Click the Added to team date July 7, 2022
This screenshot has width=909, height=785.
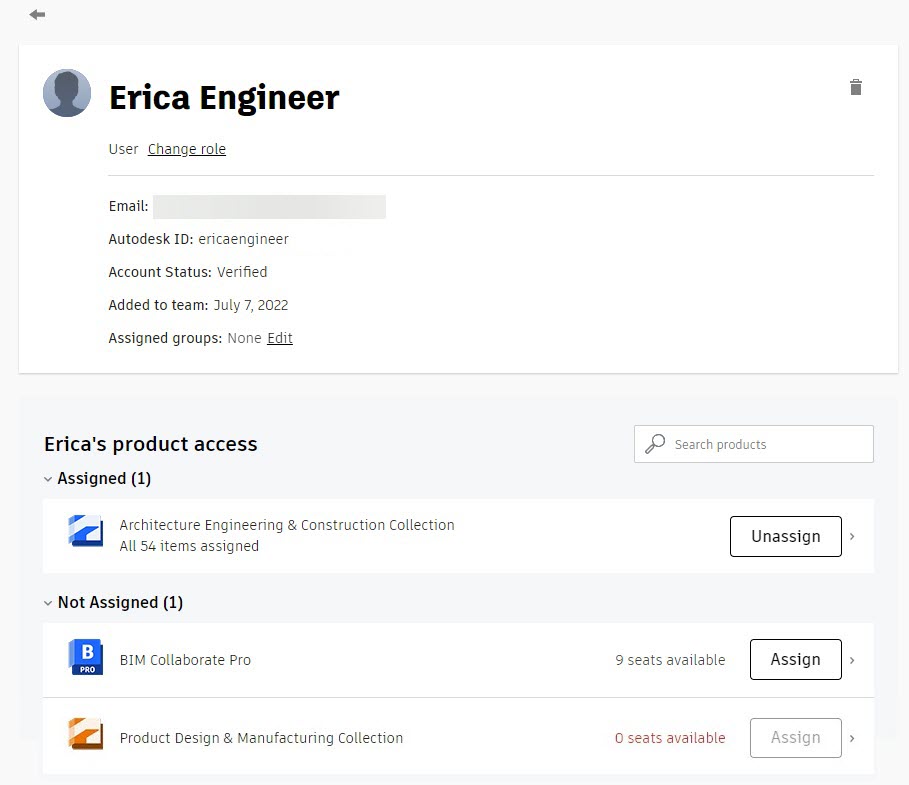pyautogui.click(x=250, y=305)
